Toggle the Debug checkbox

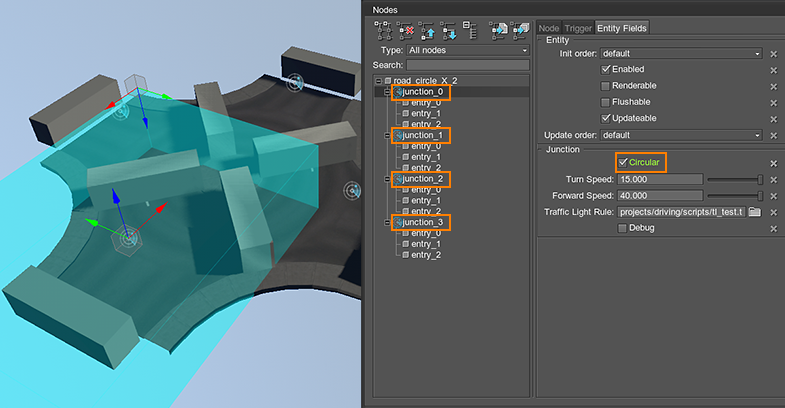click(623, 228)
